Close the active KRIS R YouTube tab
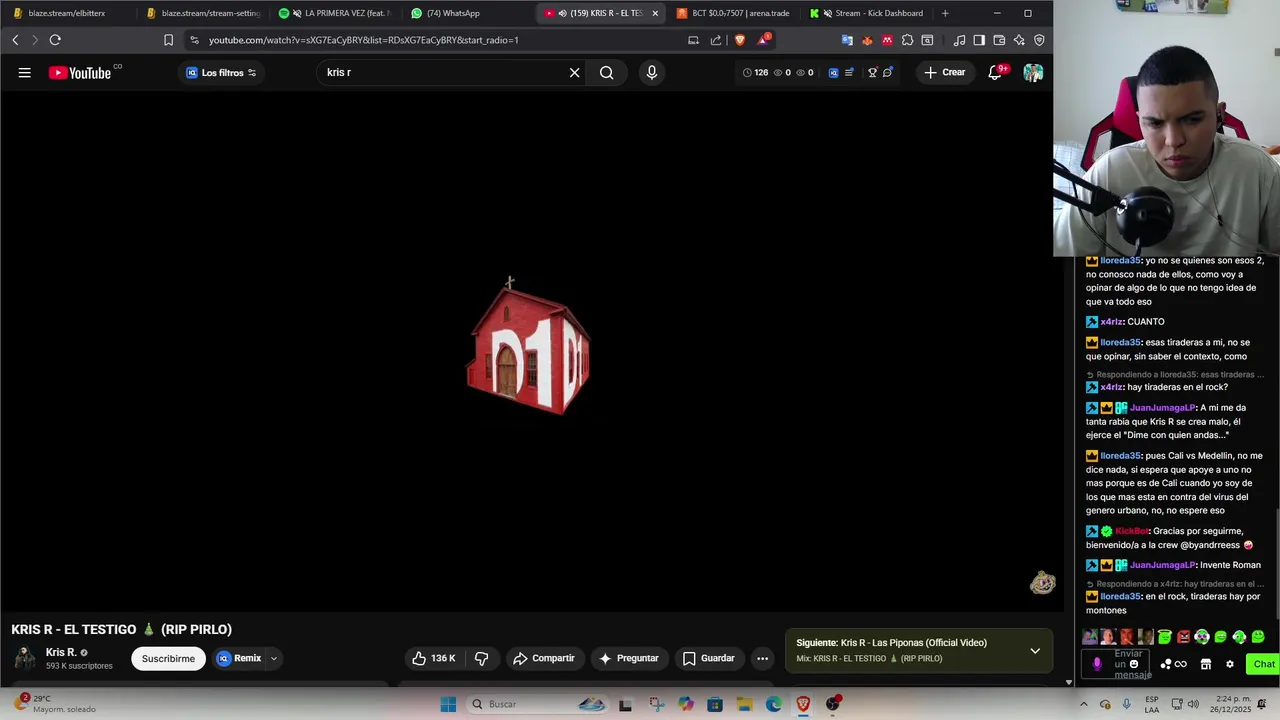Viewport: 1280px width, 720px height. point(655,13)
